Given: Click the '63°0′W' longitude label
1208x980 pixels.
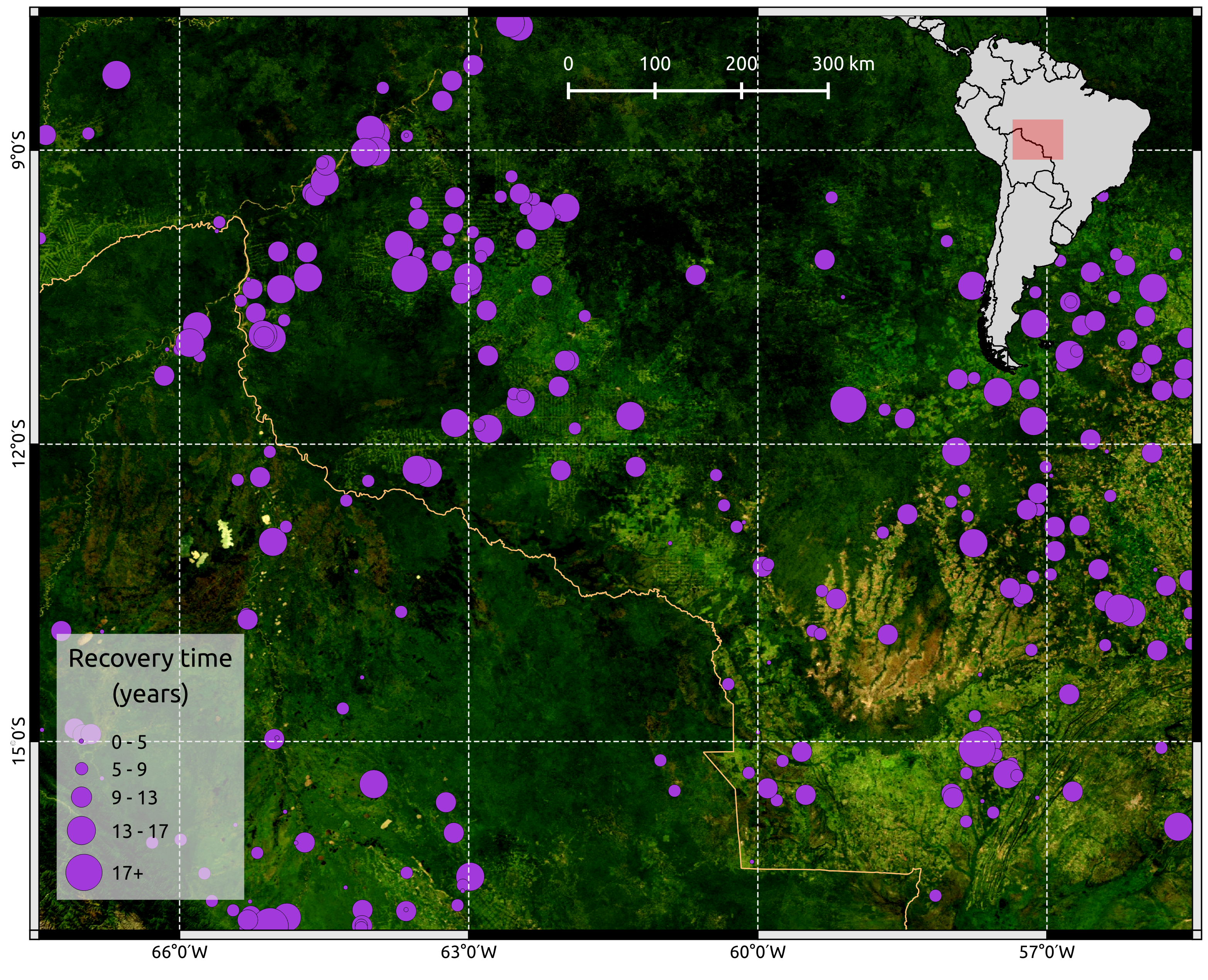Looking at the screenshot, I should pyautogui.click(x=469, y=952).
